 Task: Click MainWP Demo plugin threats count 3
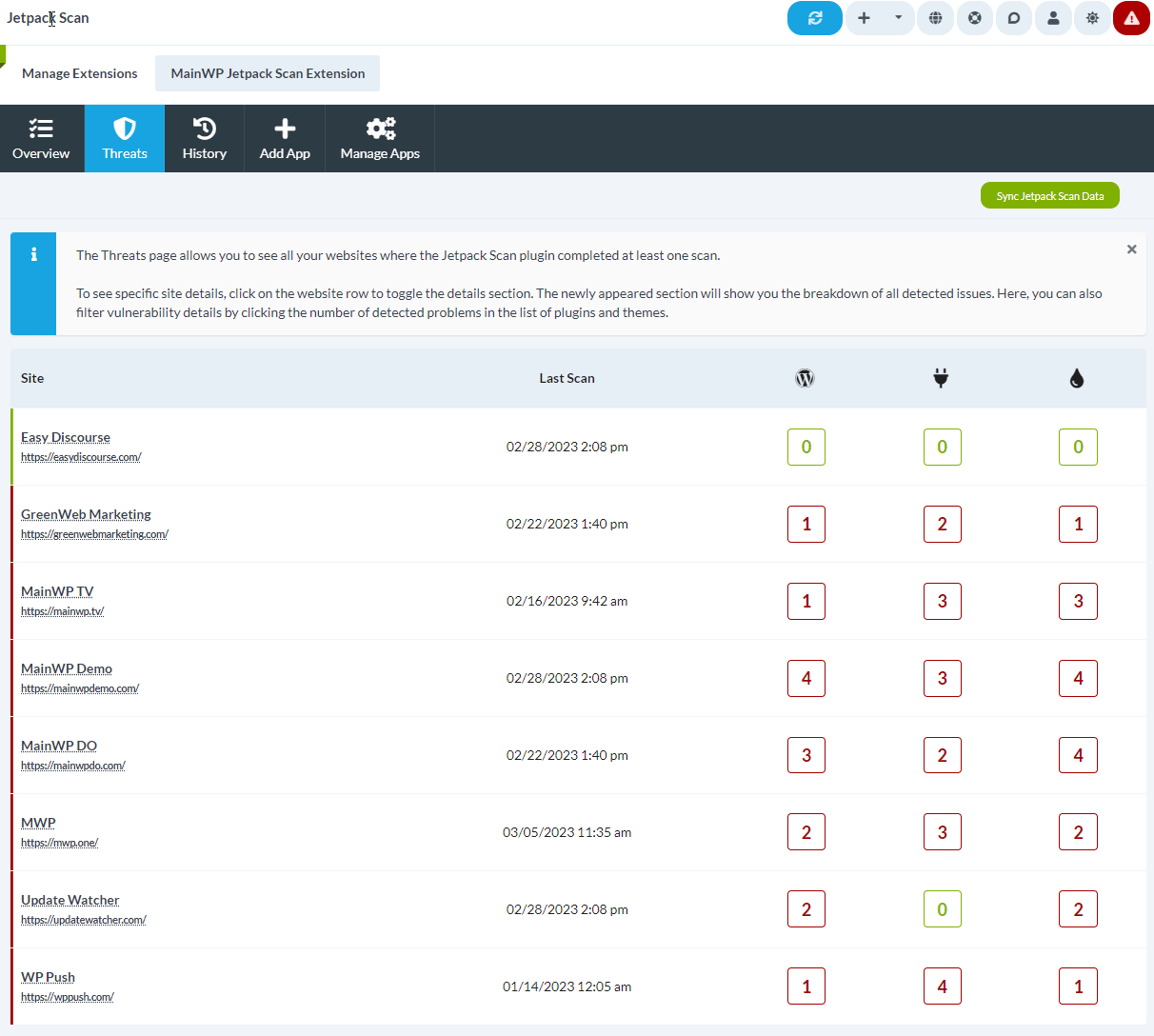click(x=943, y=678)
